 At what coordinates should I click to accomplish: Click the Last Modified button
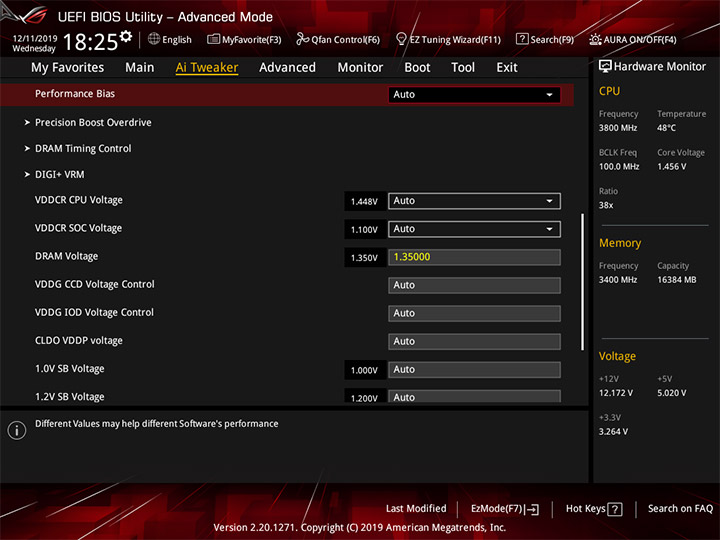pos(416,509)
